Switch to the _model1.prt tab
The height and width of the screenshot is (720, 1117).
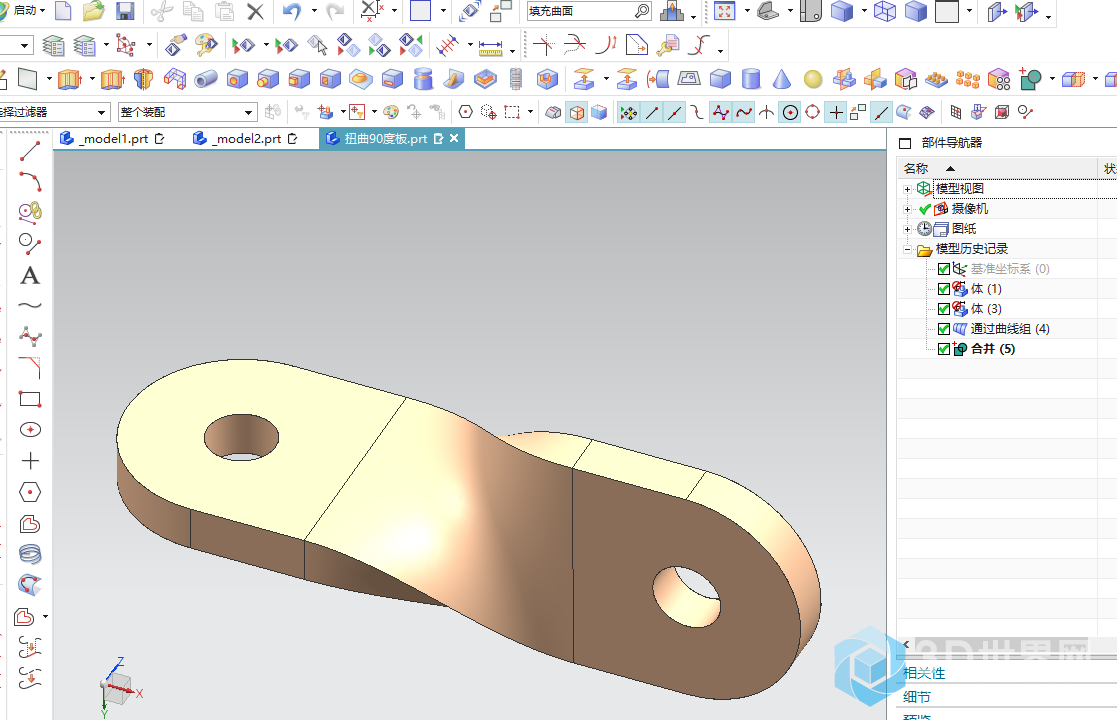pos(112,139)
